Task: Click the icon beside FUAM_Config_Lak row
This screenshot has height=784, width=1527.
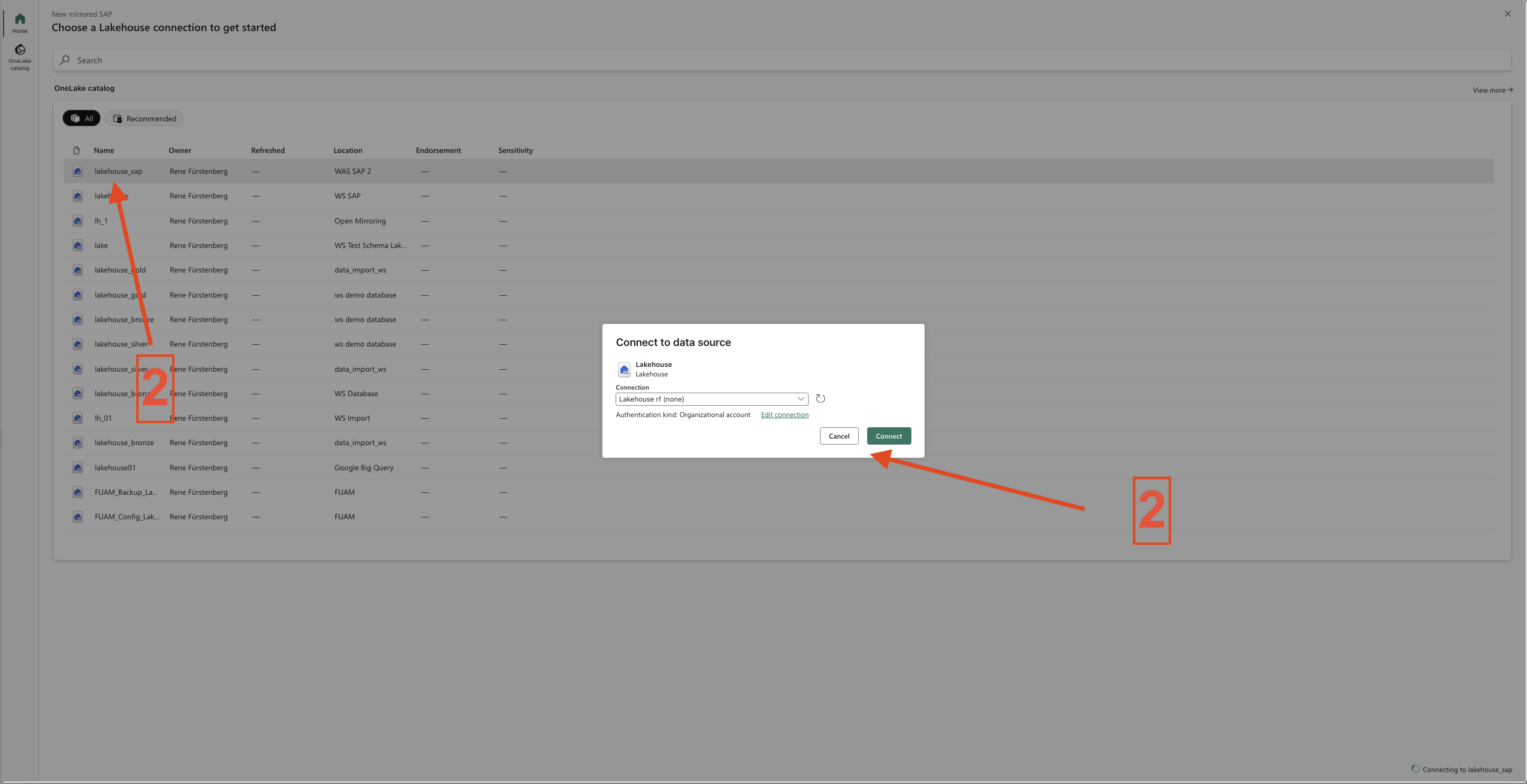Action: (x=78, y=517)
